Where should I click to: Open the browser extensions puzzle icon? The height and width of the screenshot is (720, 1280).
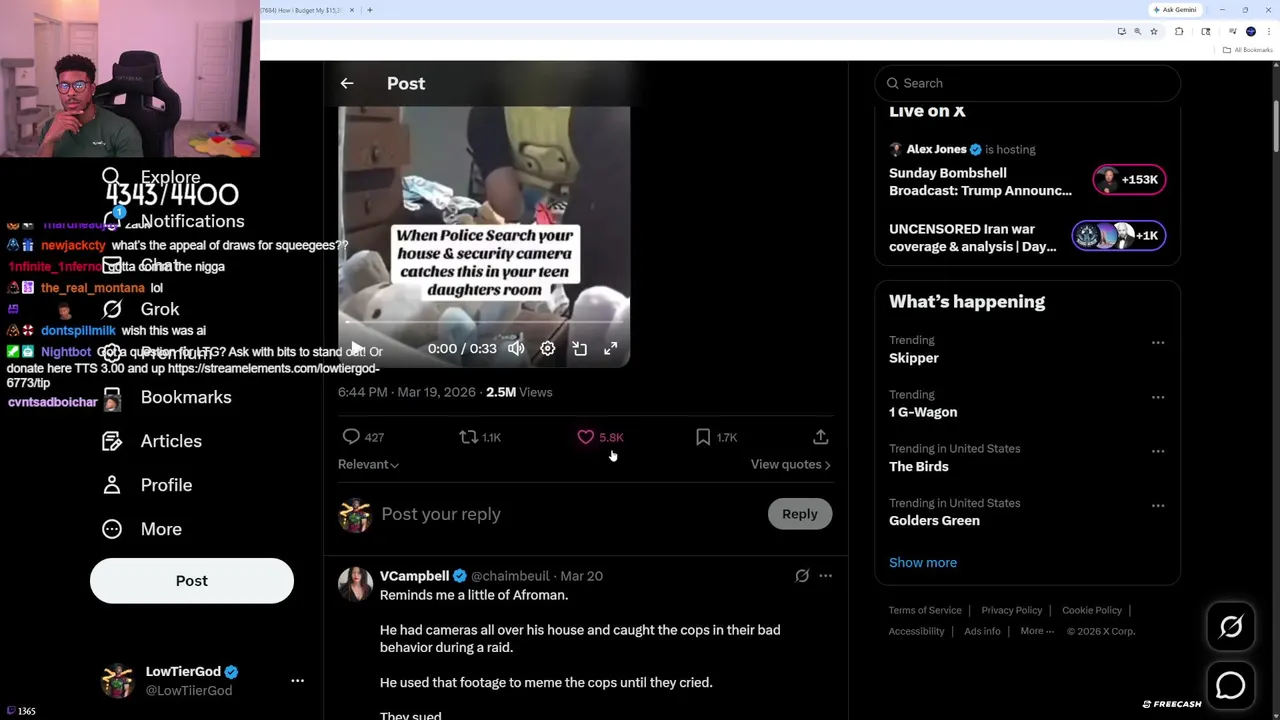point(1179,31)
